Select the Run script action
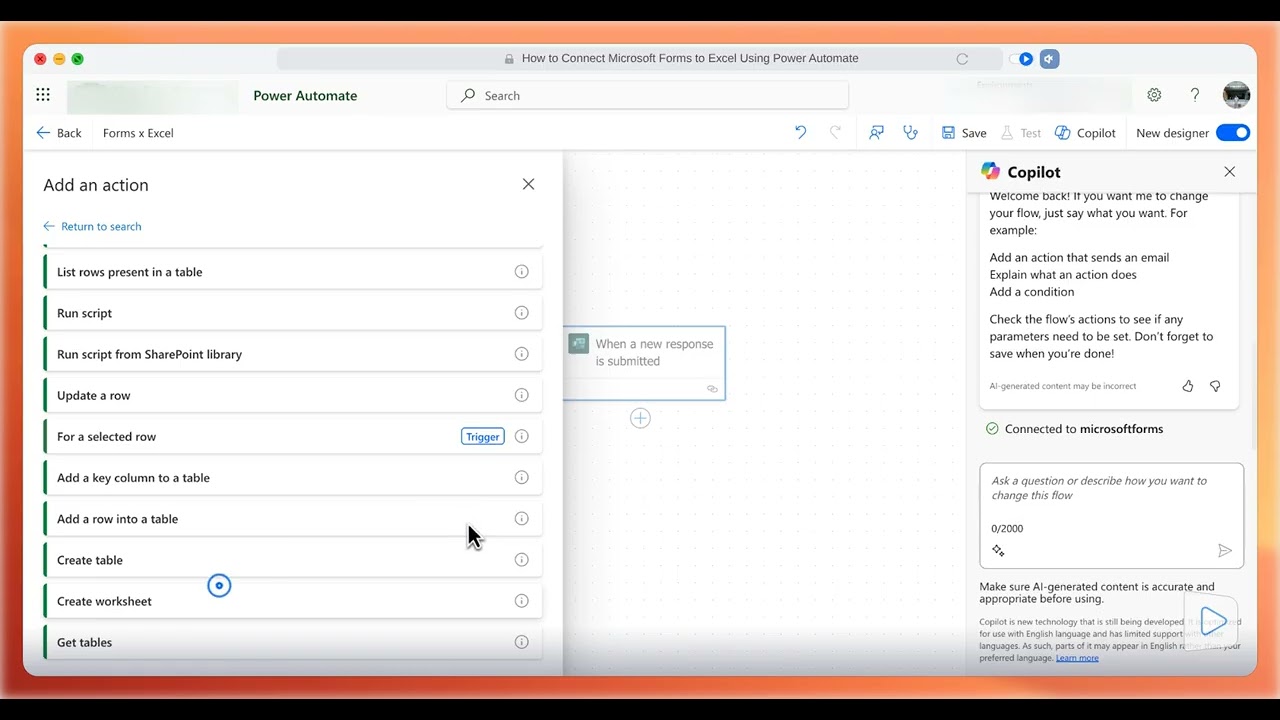Viewport: 1280px width, 720px height. coord(293,313)
